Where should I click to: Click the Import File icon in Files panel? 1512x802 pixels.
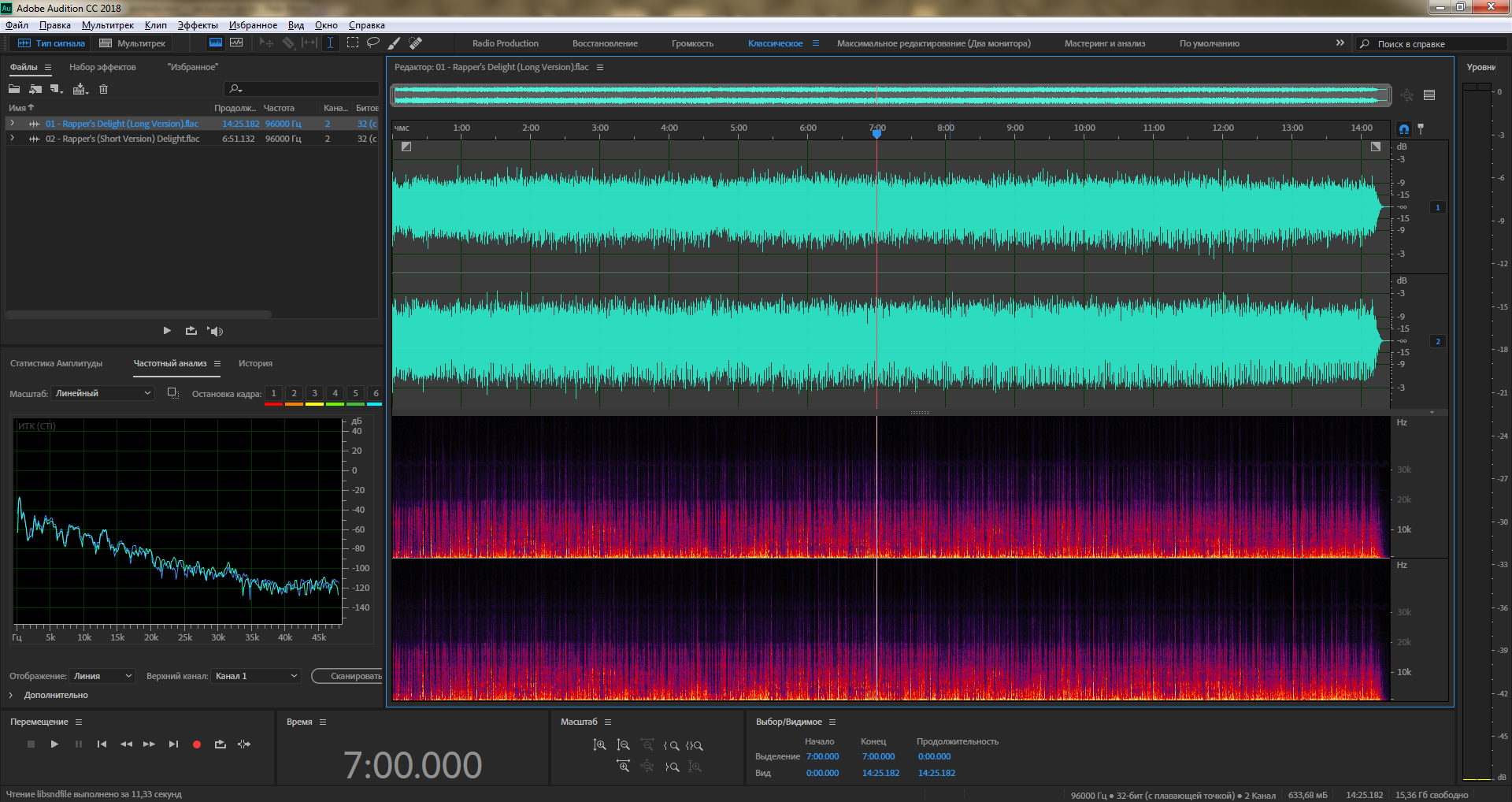[35, 89]
